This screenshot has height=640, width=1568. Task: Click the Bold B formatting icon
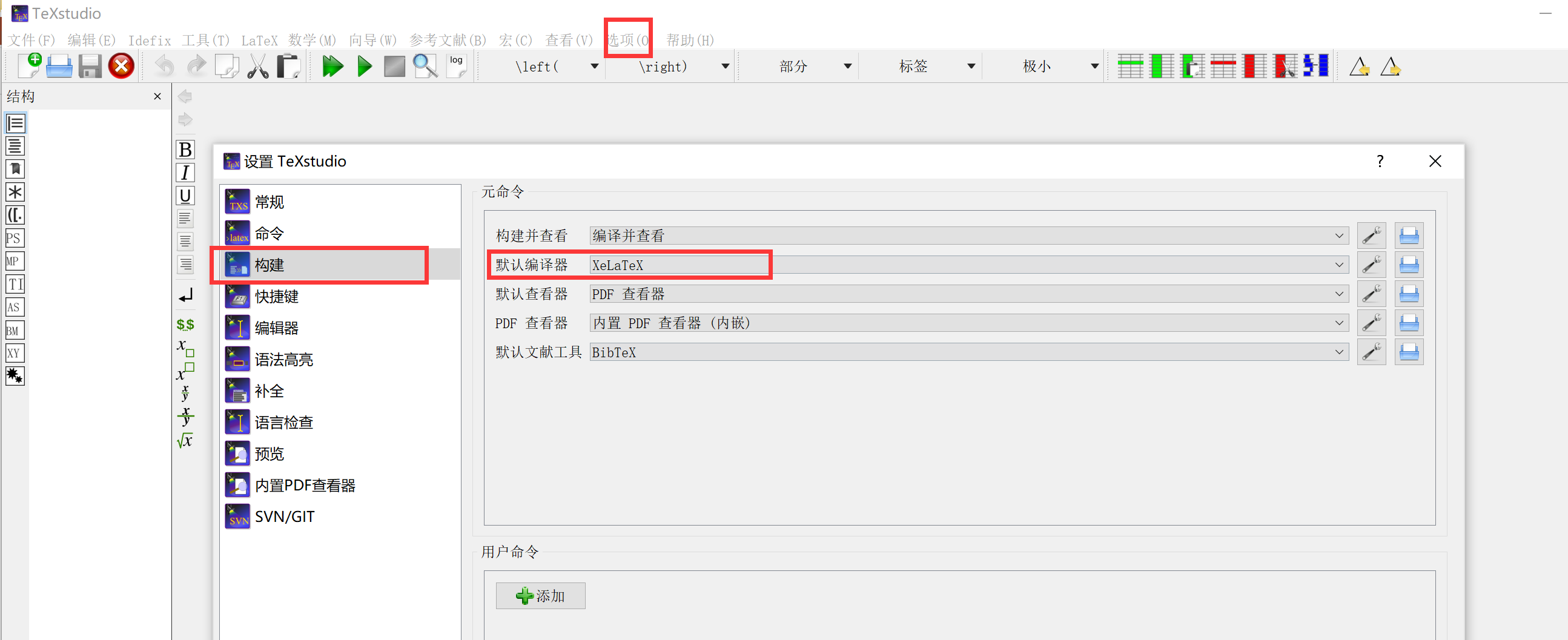pos(185,150)
